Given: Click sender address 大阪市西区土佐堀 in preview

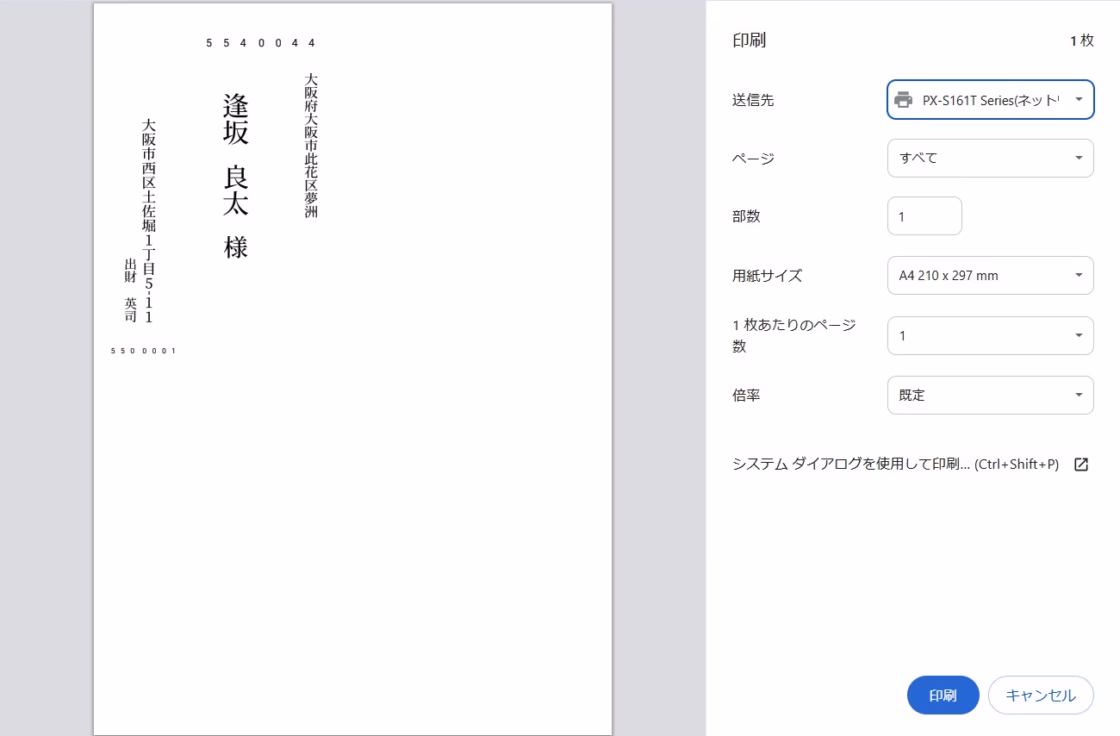Looking at the screenshot, I should coord(149,220).
